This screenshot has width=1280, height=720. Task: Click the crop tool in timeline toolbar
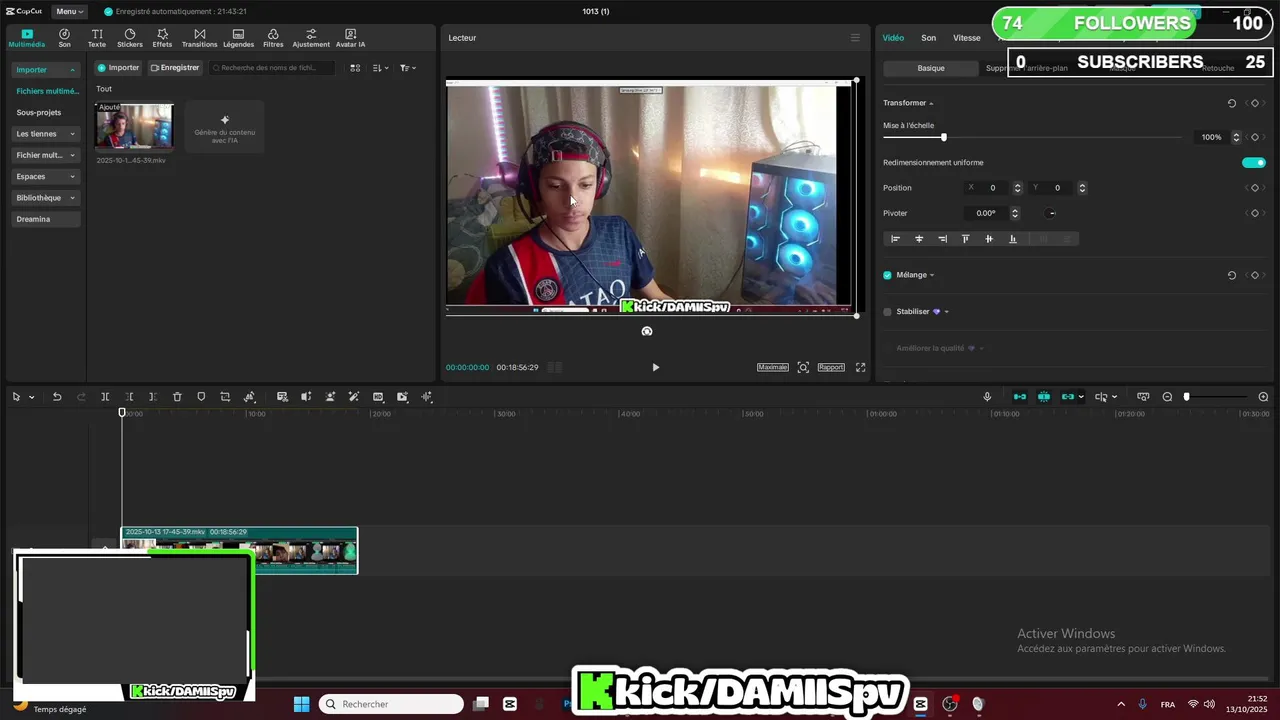click(225, 397)
